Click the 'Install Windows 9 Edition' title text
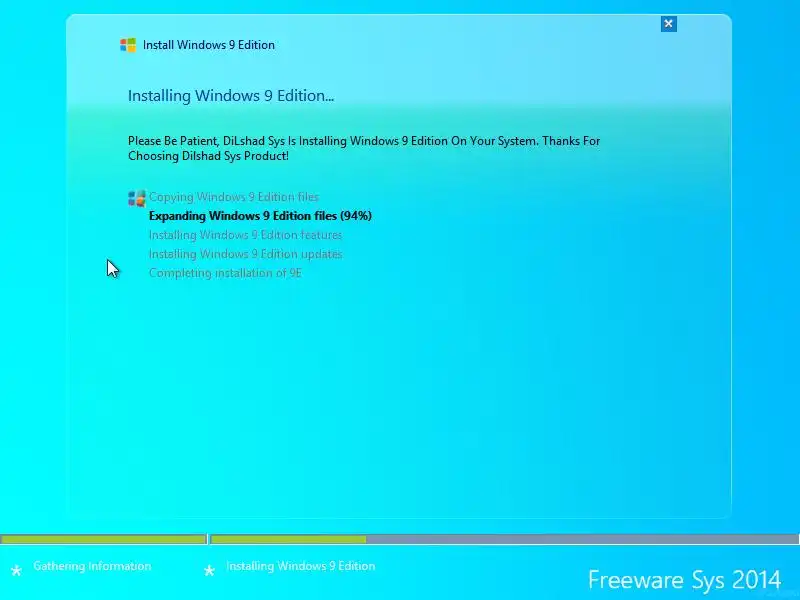800x600 pixels. point(209,45)
